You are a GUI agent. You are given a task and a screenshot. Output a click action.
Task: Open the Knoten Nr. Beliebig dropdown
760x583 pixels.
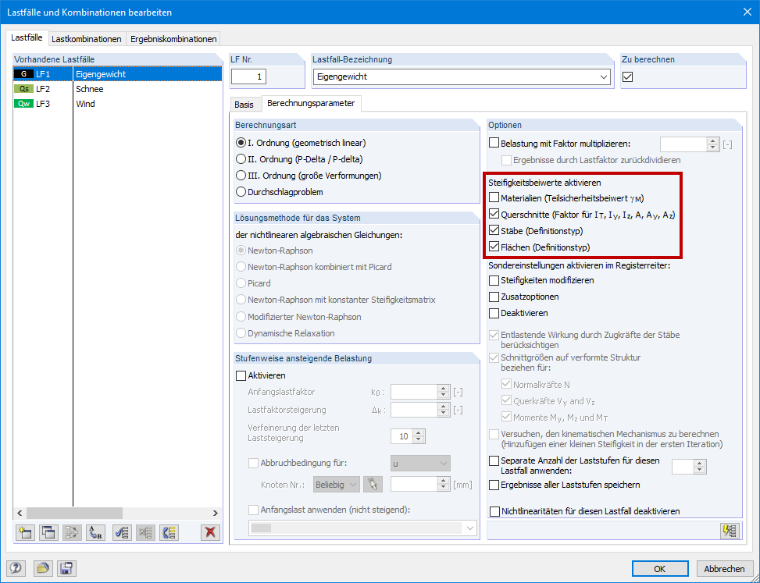click(336, 484)
